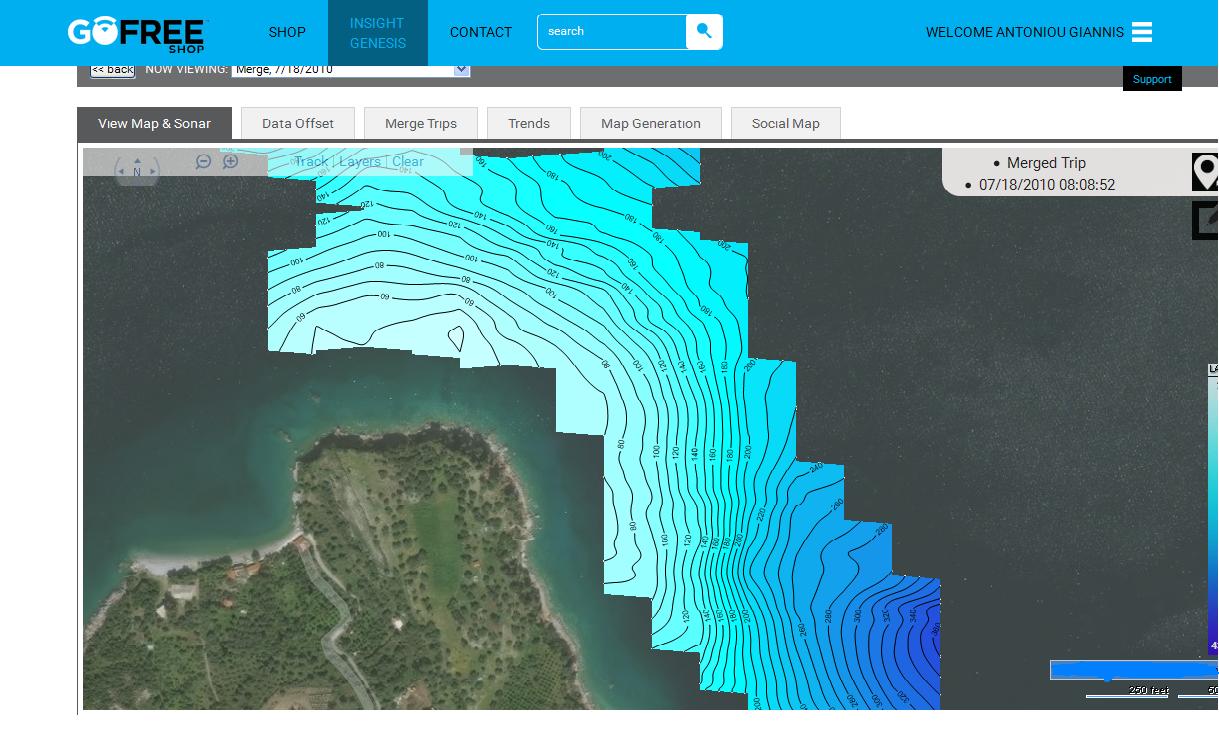The height and width of the screenshot is (755, 1219).
Task: Zoom out the map with the minus magnifier
Action: 203,161
